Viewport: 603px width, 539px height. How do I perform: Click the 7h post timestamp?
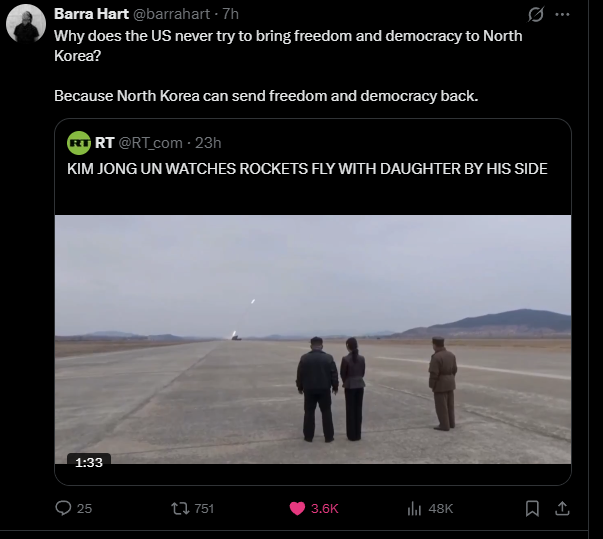[231, 14]
